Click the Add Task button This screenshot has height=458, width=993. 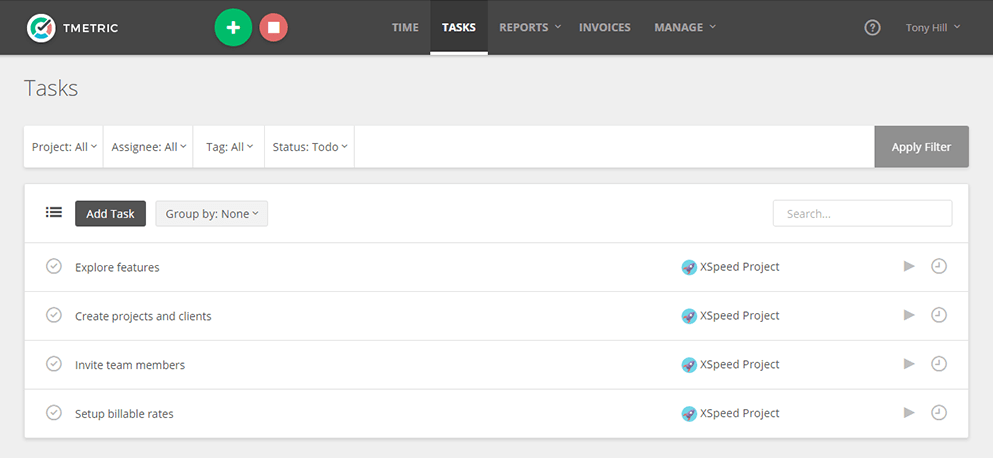pyautogui.click(x=110, y=214)
